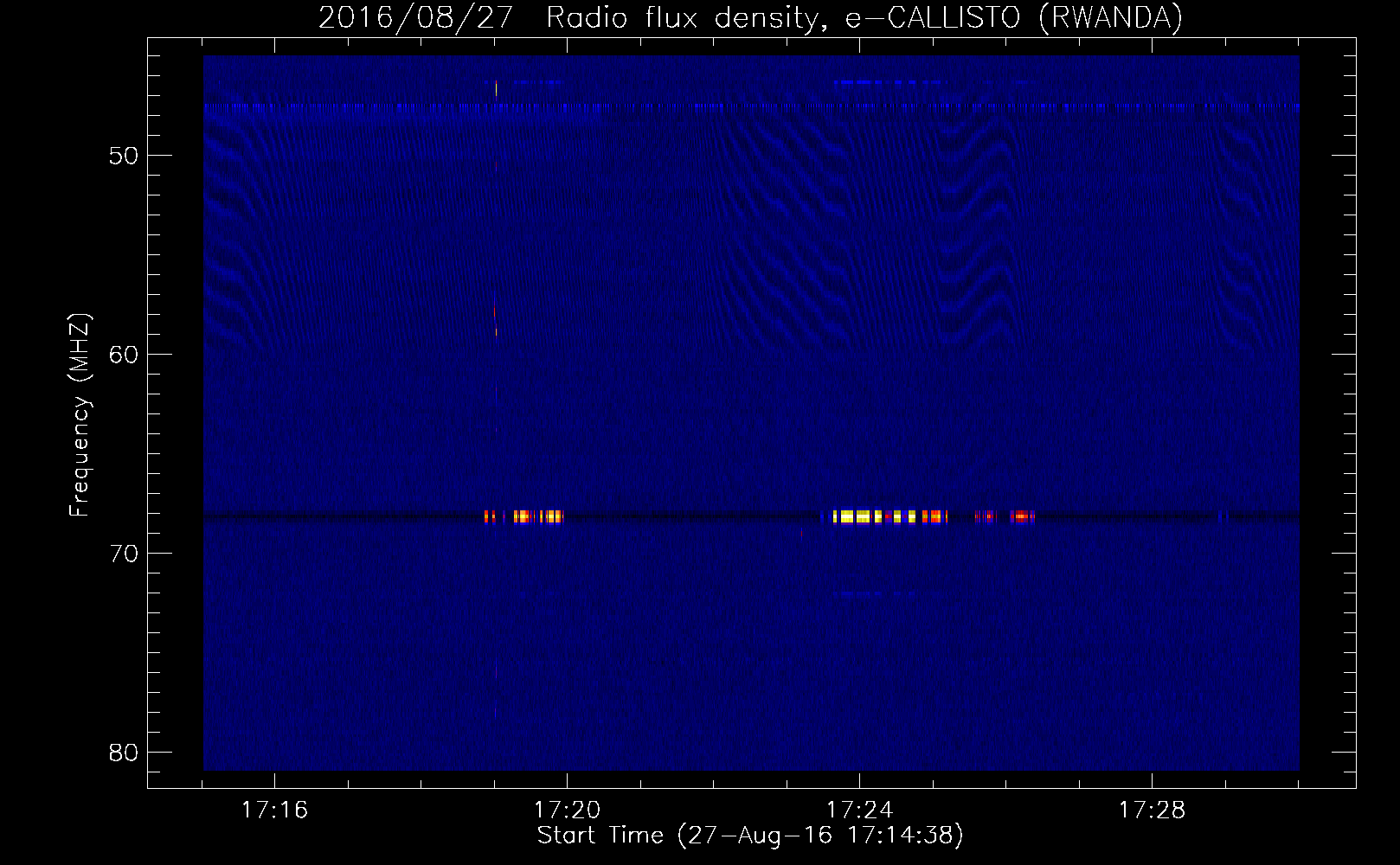Click the 17:28 time tick label

1152,810
